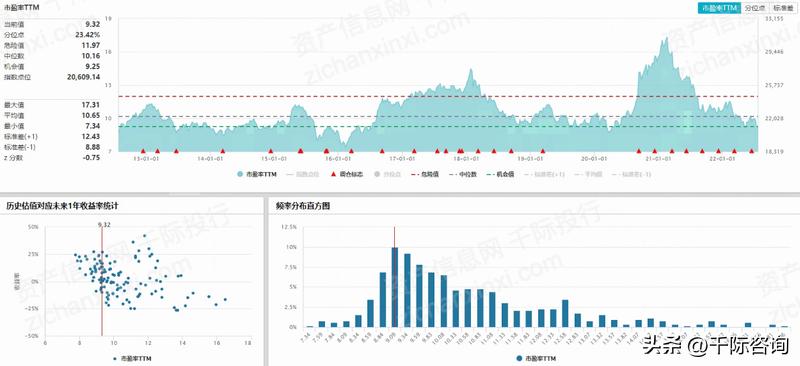Switch to the 标准差 tab at top right
This screenshot has height=366, width=800.
point(784,8)
